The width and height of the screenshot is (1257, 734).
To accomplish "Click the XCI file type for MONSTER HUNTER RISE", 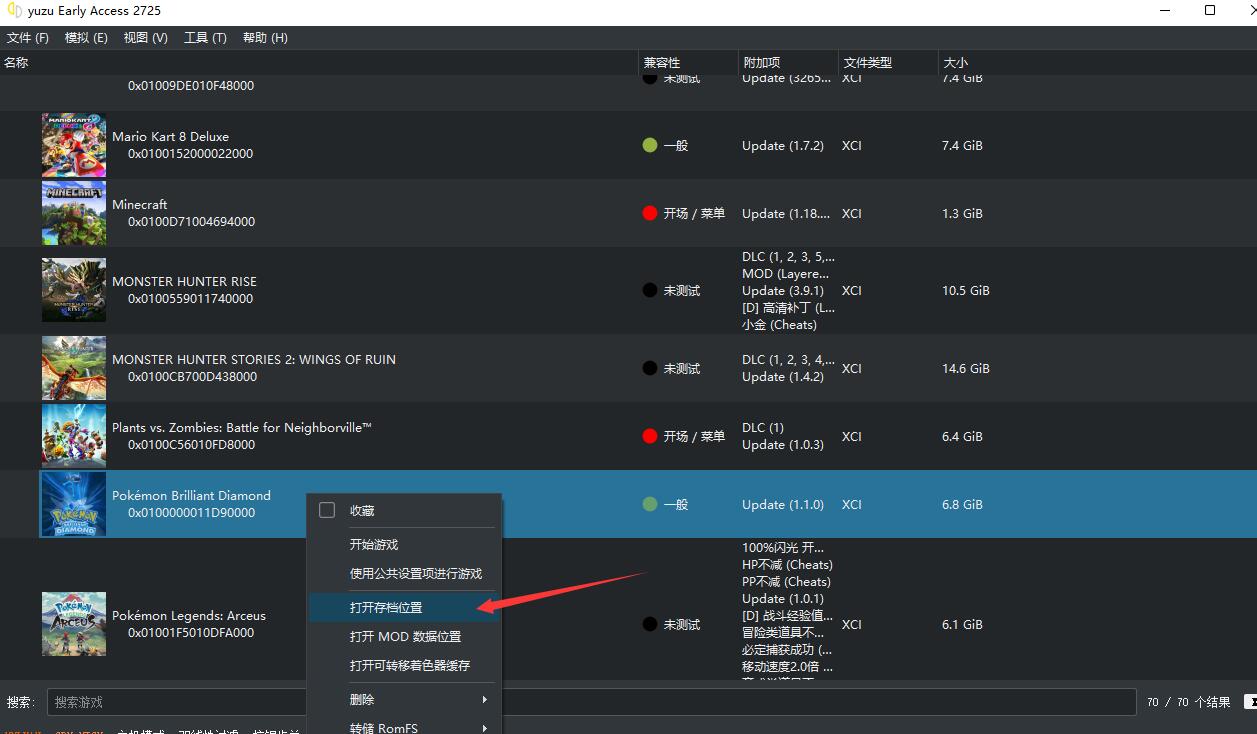I will tap(851, 291).
